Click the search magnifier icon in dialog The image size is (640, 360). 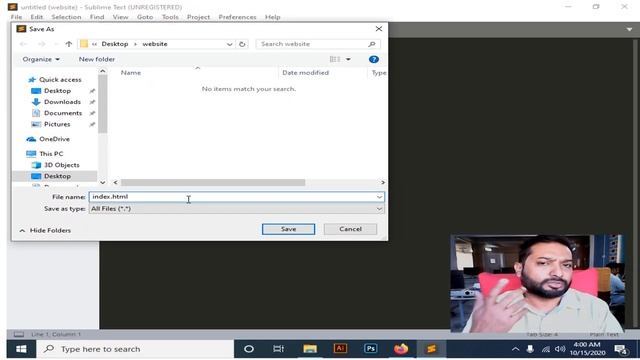pyautogui.click(x=371, y=44)
